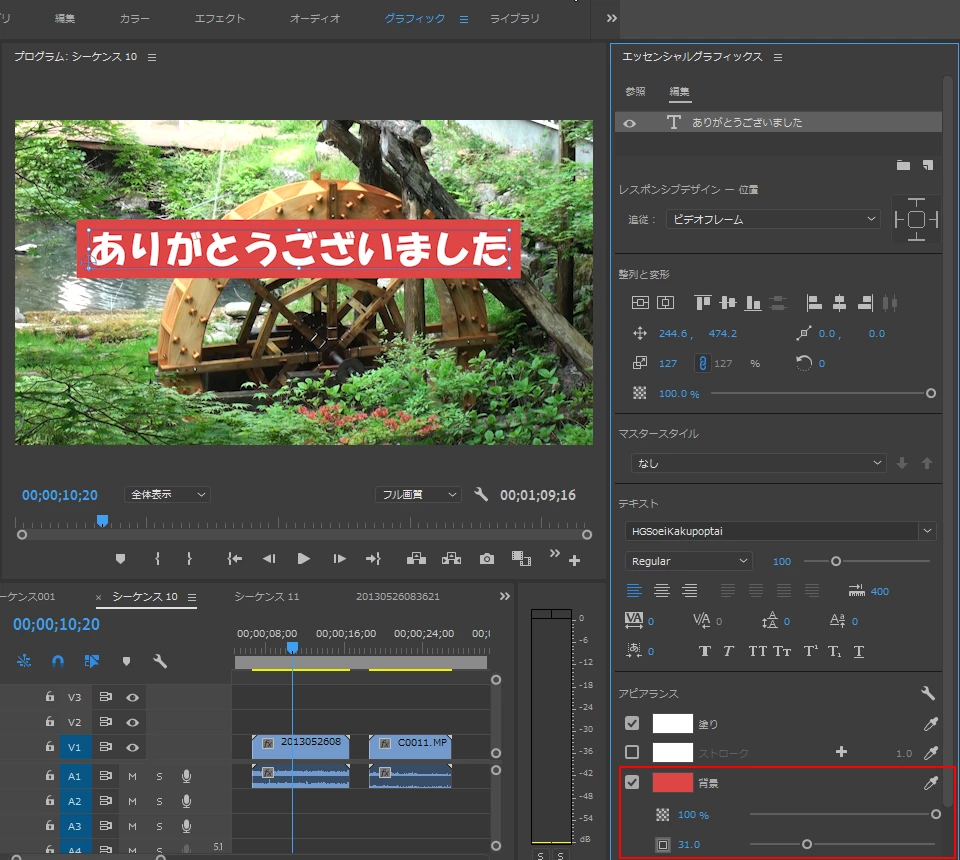Open master style なし dropdown
The width and height of the screenshot is (960, 860).
(x=759, y=463)
